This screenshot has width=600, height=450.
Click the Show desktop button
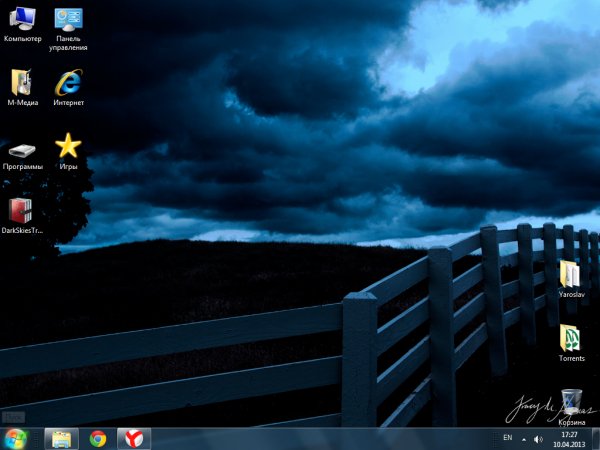[596, 439]
